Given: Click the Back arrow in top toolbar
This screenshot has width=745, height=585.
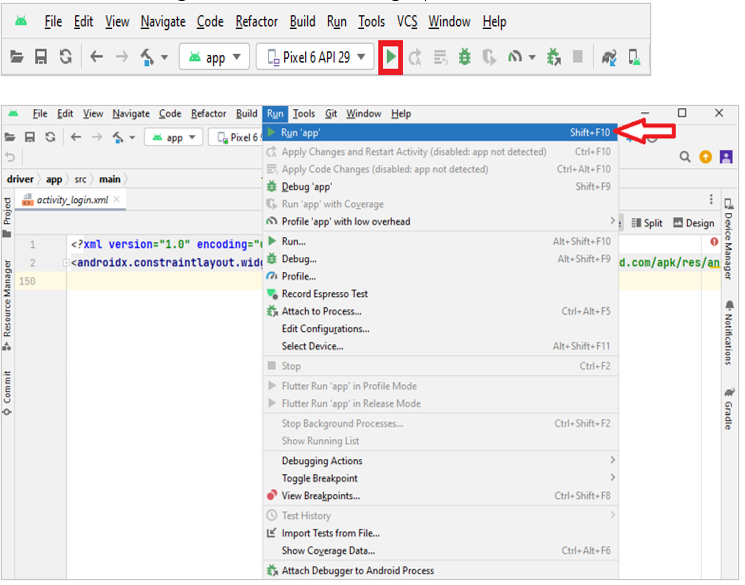Looking at the screenshot, I should 96,57.
